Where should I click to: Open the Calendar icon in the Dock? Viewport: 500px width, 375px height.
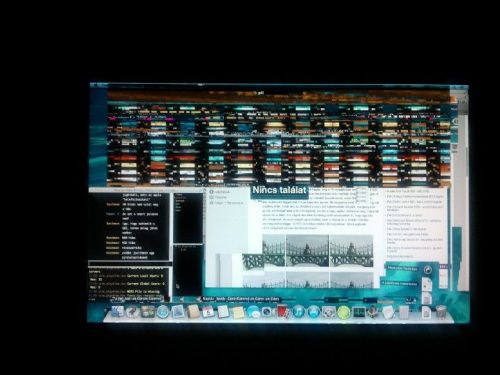[x=208, y=312]
